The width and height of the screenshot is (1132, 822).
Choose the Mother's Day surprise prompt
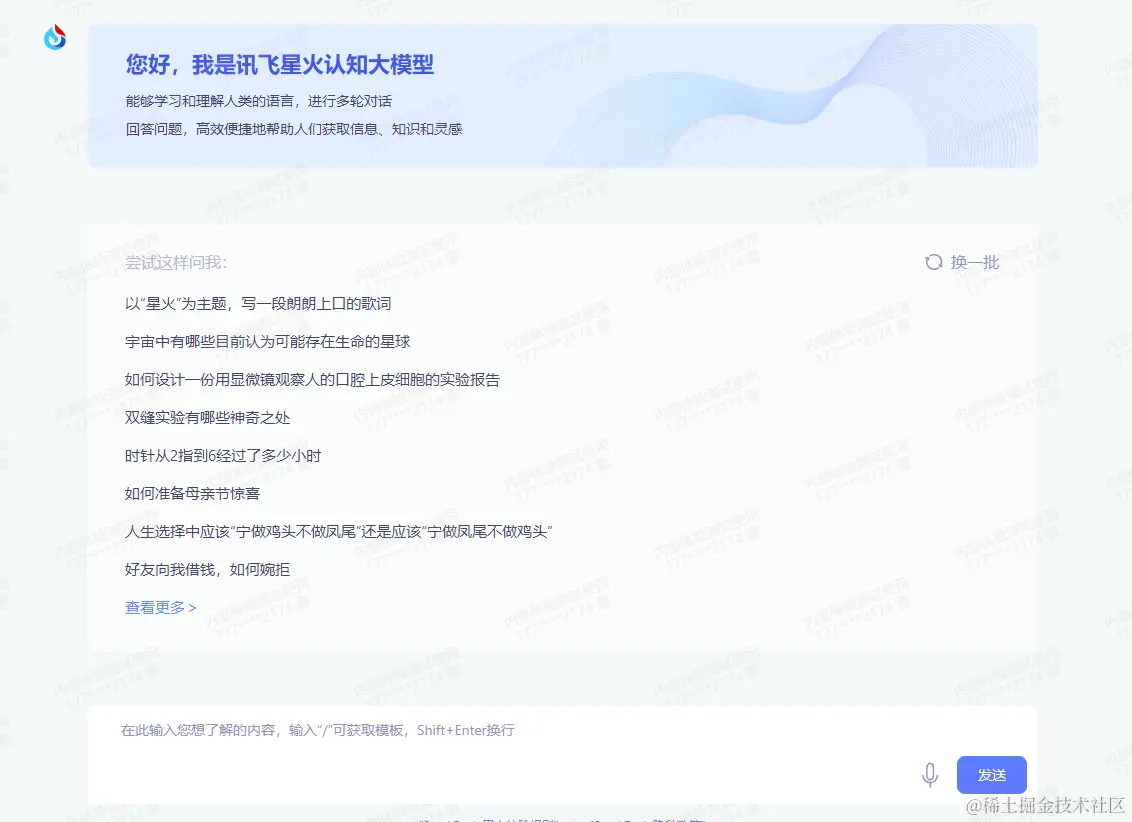[x=194, y=493]
